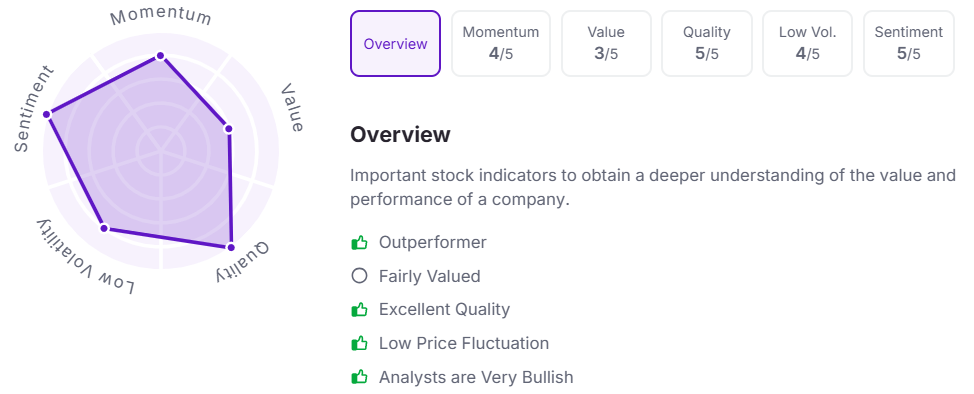Open the Quality 5/5 tab

pos(707,44)
